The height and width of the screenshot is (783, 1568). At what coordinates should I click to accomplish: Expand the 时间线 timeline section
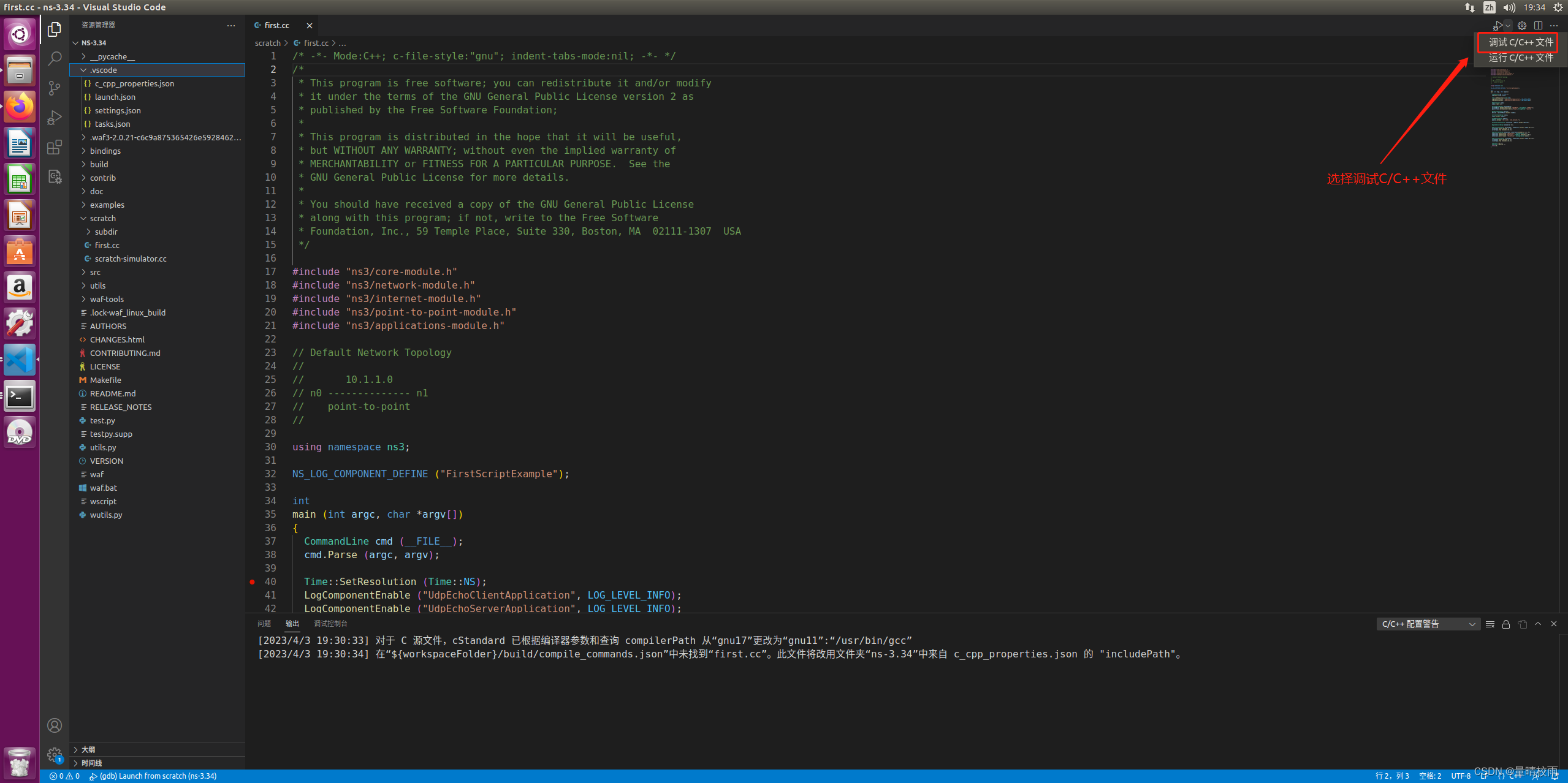[x=158, y=763]
